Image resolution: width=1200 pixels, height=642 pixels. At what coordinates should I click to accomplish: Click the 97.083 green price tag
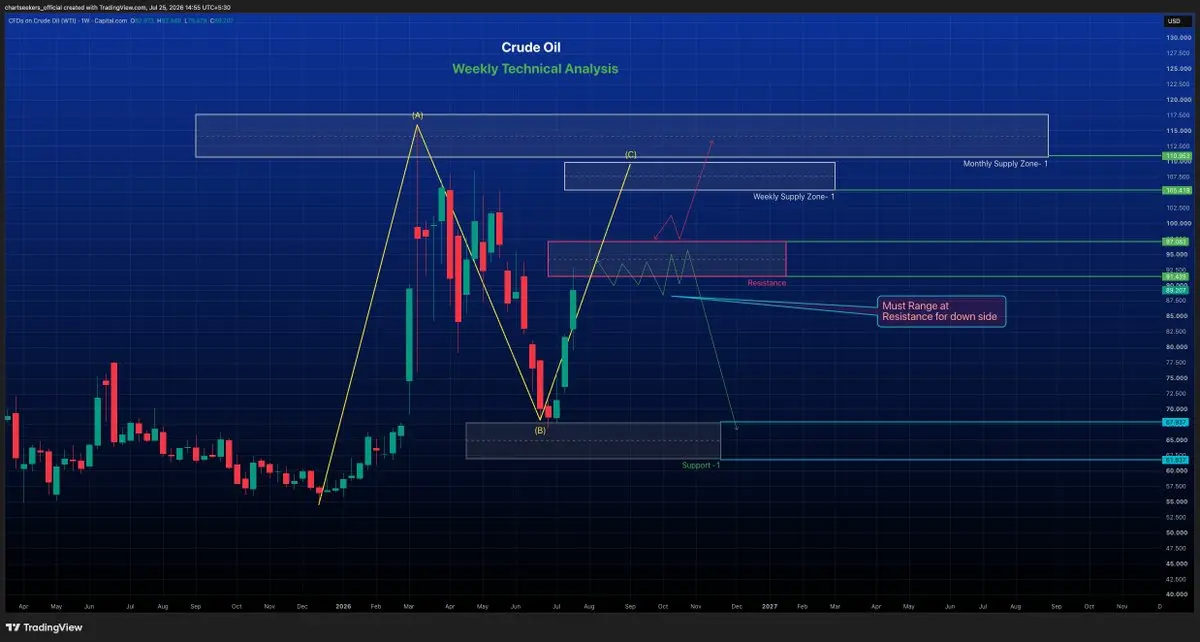(x=1175, y=241)
